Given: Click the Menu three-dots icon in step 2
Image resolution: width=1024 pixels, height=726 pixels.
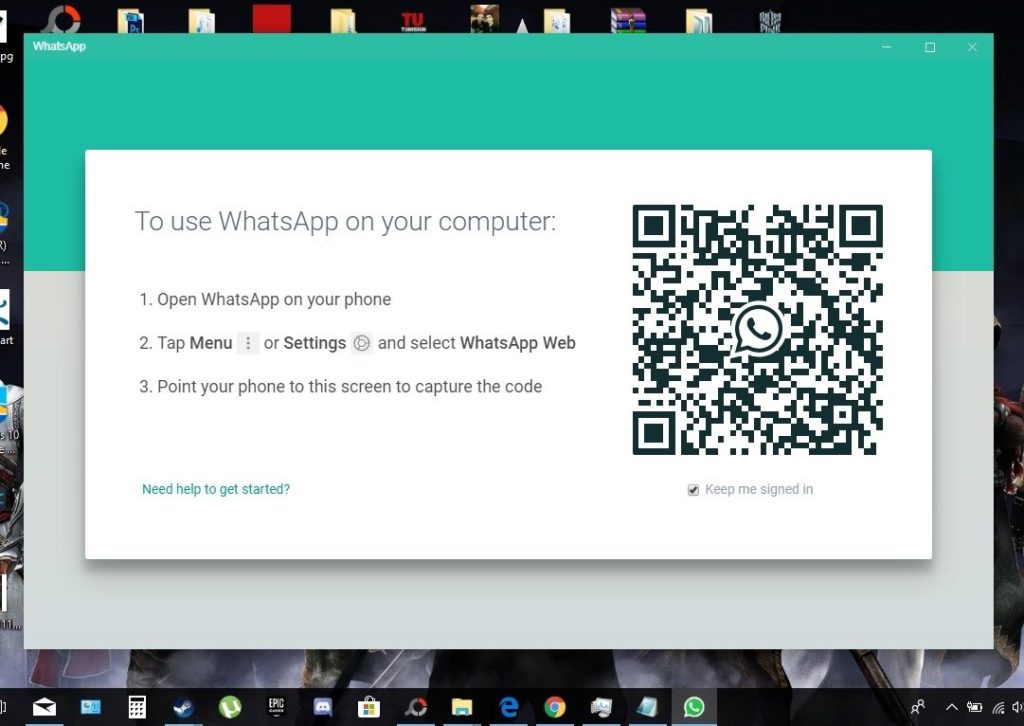Looking at the screenshot, I should [248, 343].
